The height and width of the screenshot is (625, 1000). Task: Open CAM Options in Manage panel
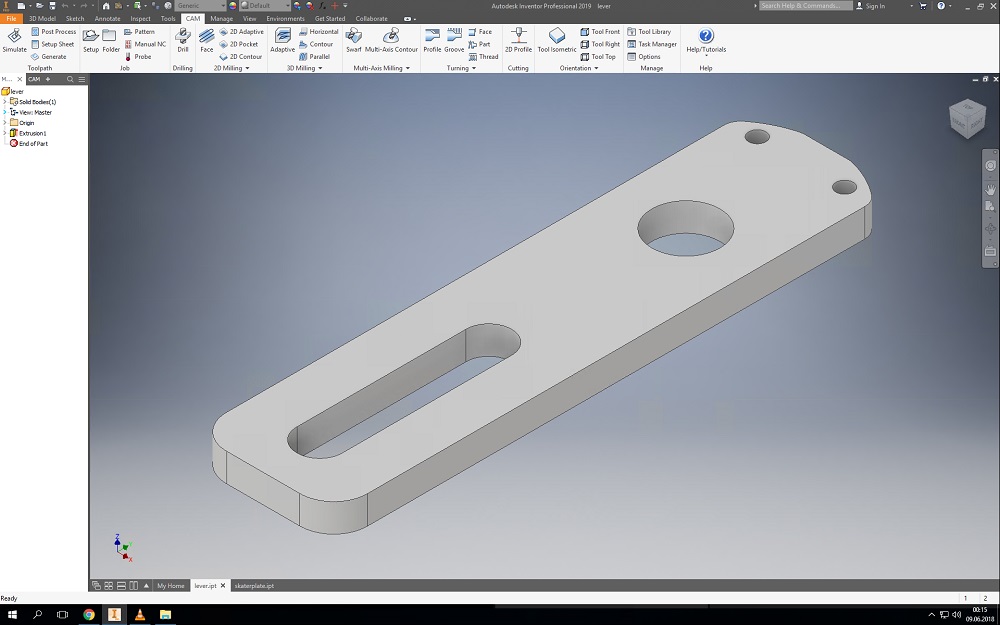click(643, 57)
